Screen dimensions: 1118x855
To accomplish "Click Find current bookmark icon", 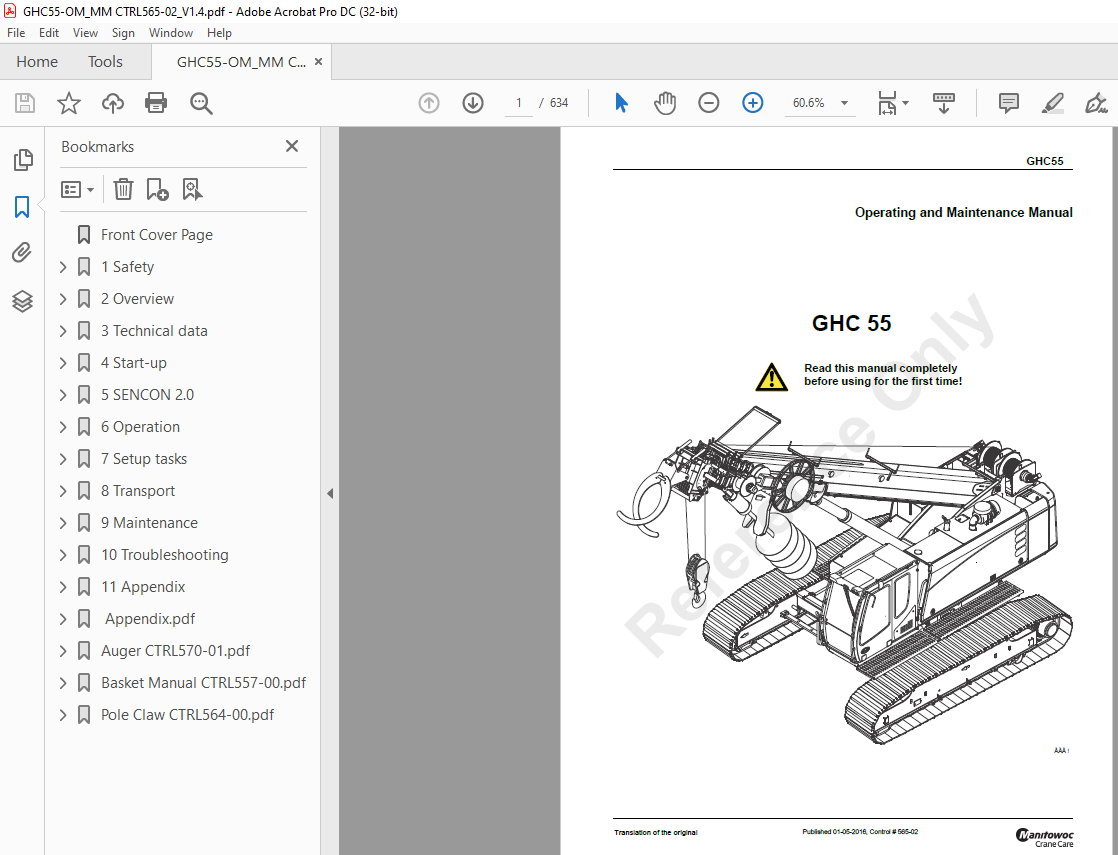I will click(192, 190).
